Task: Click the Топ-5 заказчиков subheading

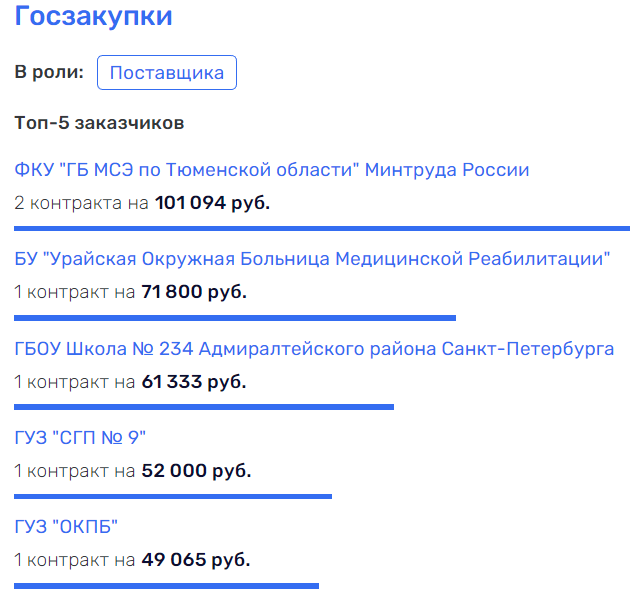Action: click(x=99, y=123)
